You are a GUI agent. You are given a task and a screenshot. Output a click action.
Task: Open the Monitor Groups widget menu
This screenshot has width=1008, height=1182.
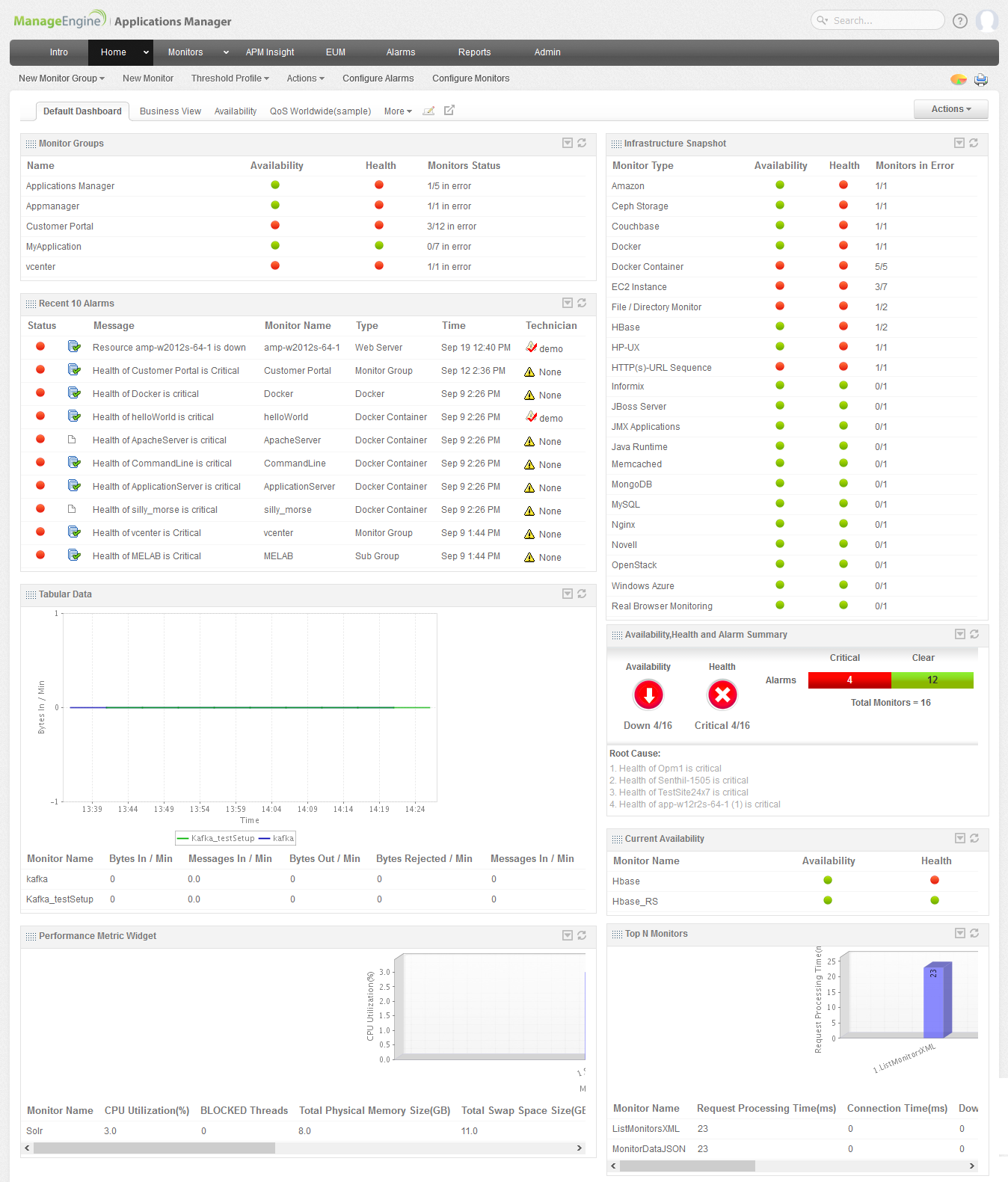pos(568,143)
